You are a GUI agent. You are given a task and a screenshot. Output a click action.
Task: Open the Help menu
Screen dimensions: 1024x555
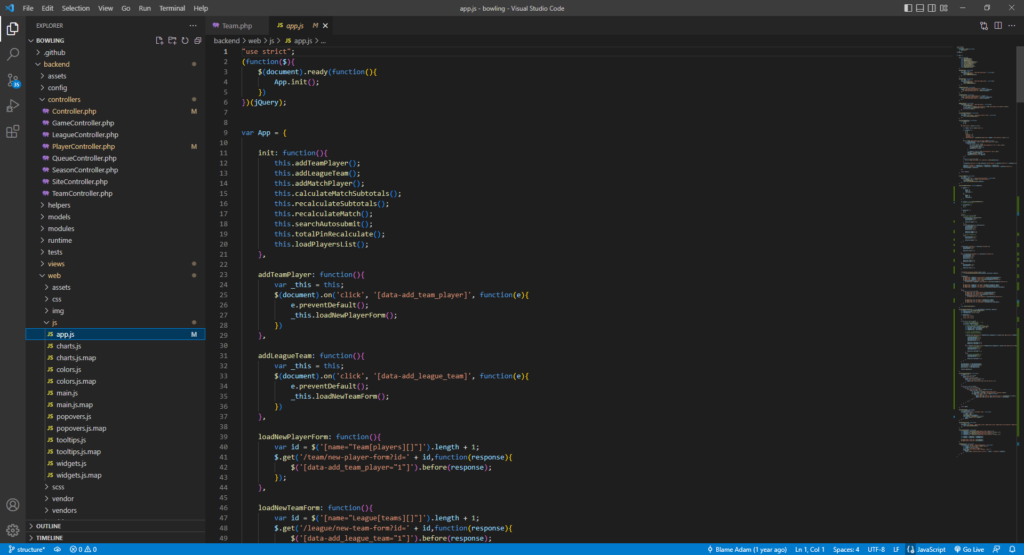(x=200, y=8)
